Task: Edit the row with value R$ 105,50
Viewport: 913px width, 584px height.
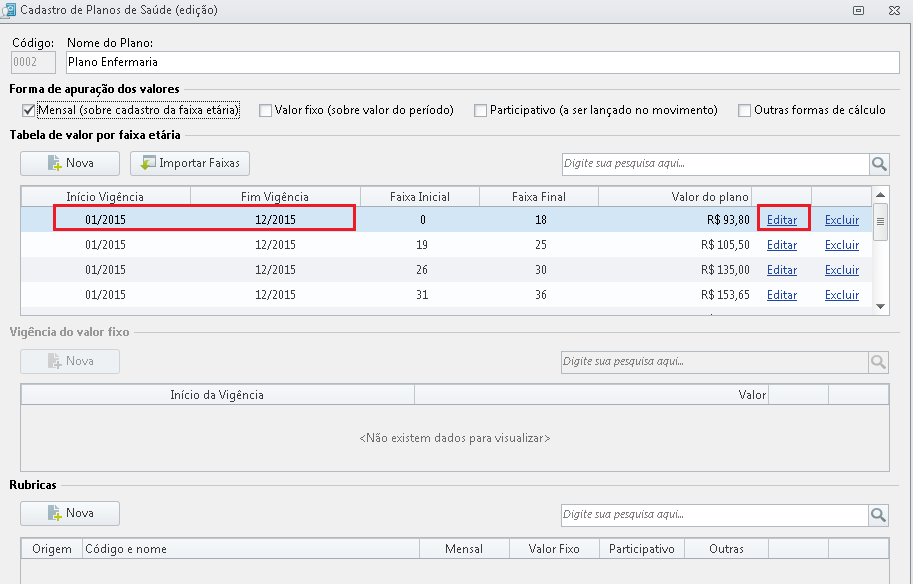Action: coord(782,245)
